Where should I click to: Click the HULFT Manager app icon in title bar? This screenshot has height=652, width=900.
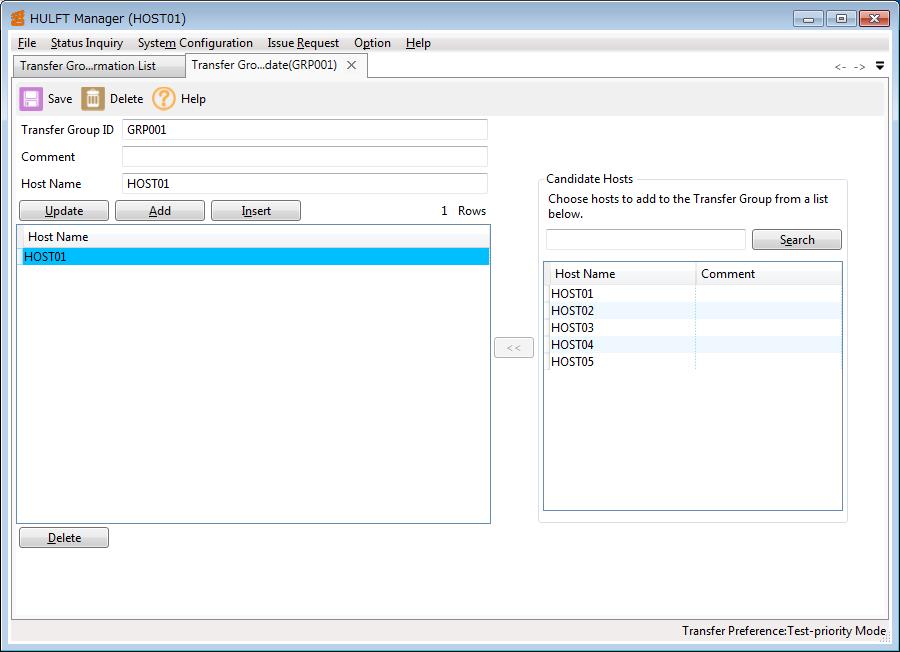(x=18, y=18)
